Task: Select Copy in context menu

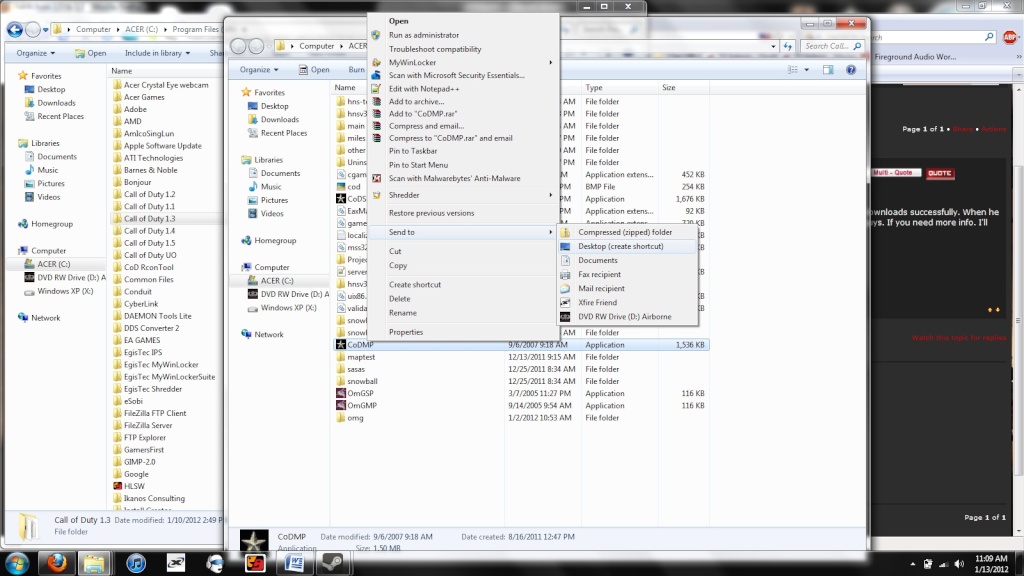Action: 398,266
